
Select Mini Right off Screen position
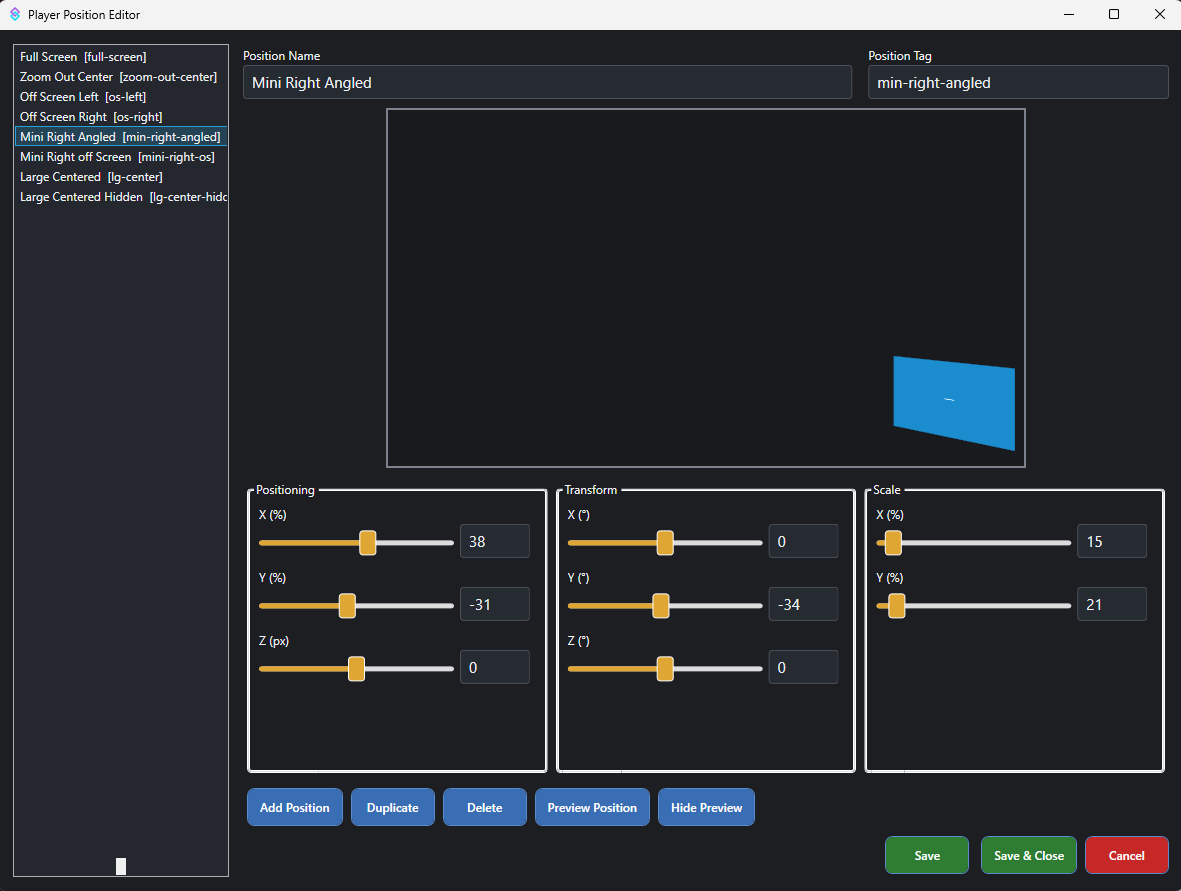pyautogui.click(x=121, y=157)
